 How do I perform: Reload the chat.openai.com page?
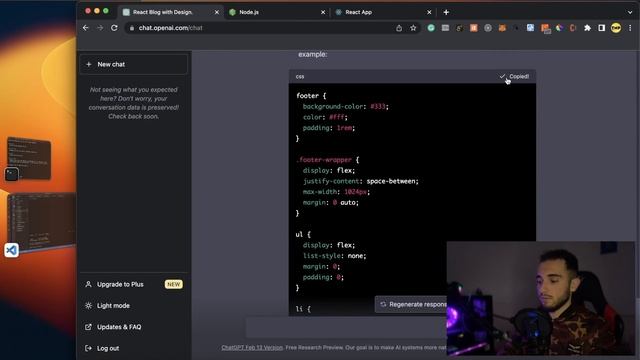114,28
